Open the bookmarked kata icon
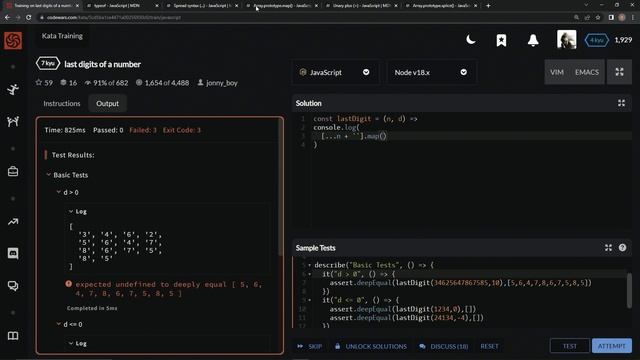 coord(501,40)
